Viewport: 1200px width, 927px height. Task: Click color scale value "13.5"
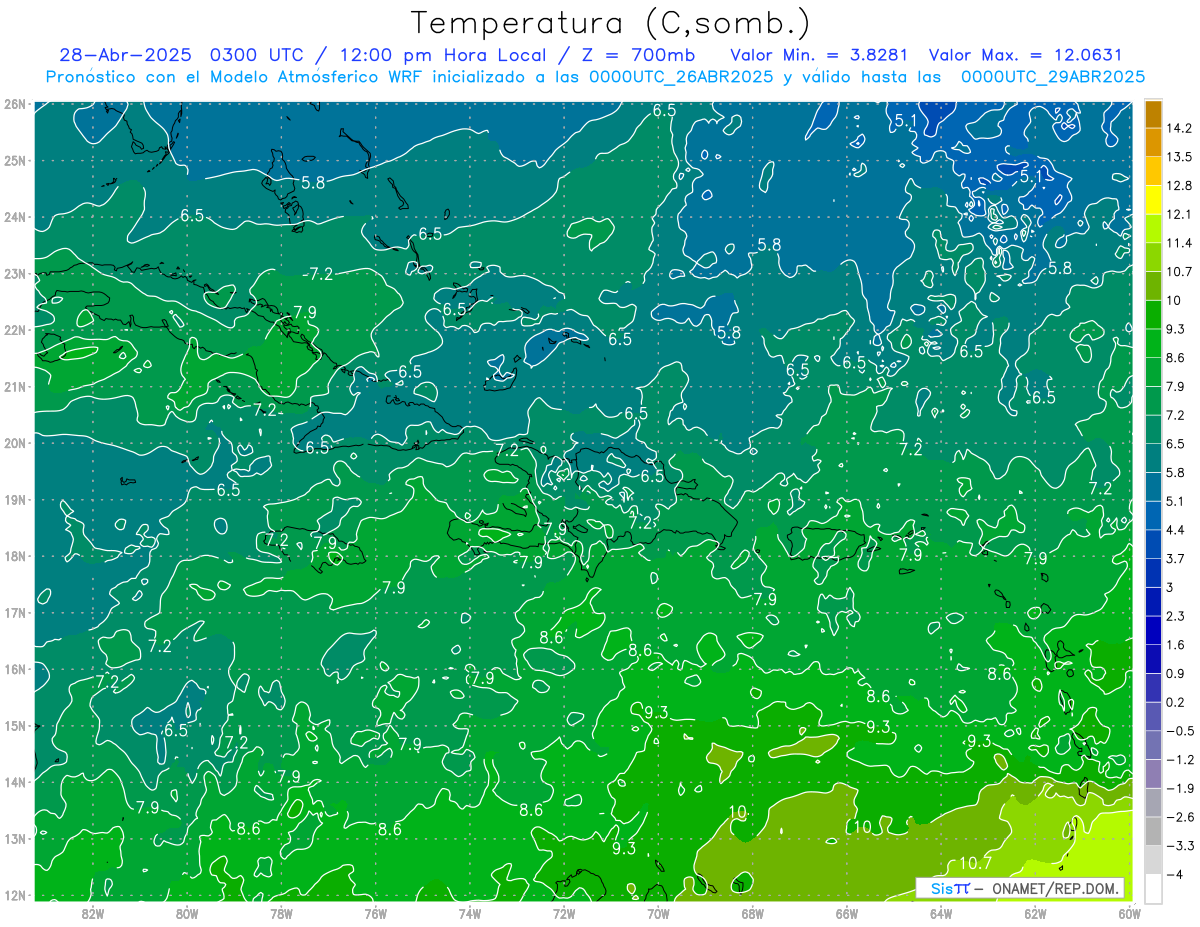[x=1179, y=157]
